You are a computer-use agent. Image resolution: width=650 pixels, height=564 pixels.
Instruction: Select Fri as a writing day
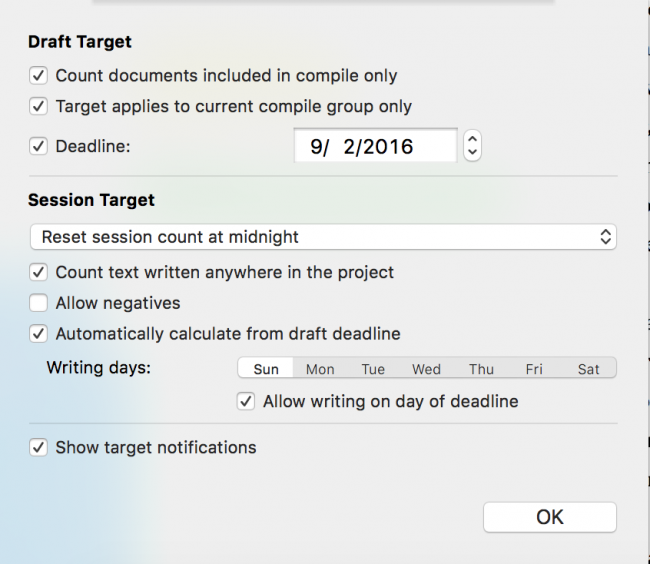click(x=534, y=369)
